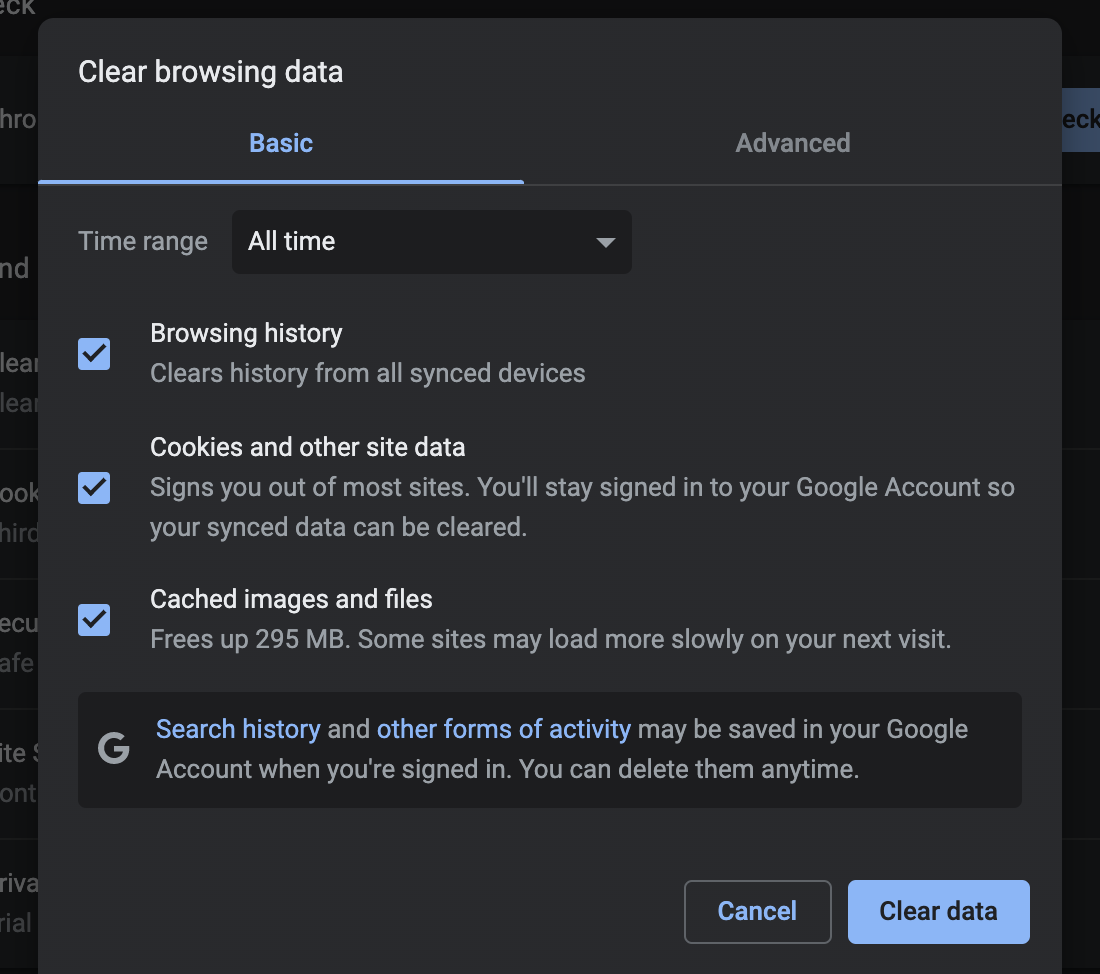Click the partially hidden blue button behind dialog
This screenshot has height=974, width=1100.
click(1080, 119)
